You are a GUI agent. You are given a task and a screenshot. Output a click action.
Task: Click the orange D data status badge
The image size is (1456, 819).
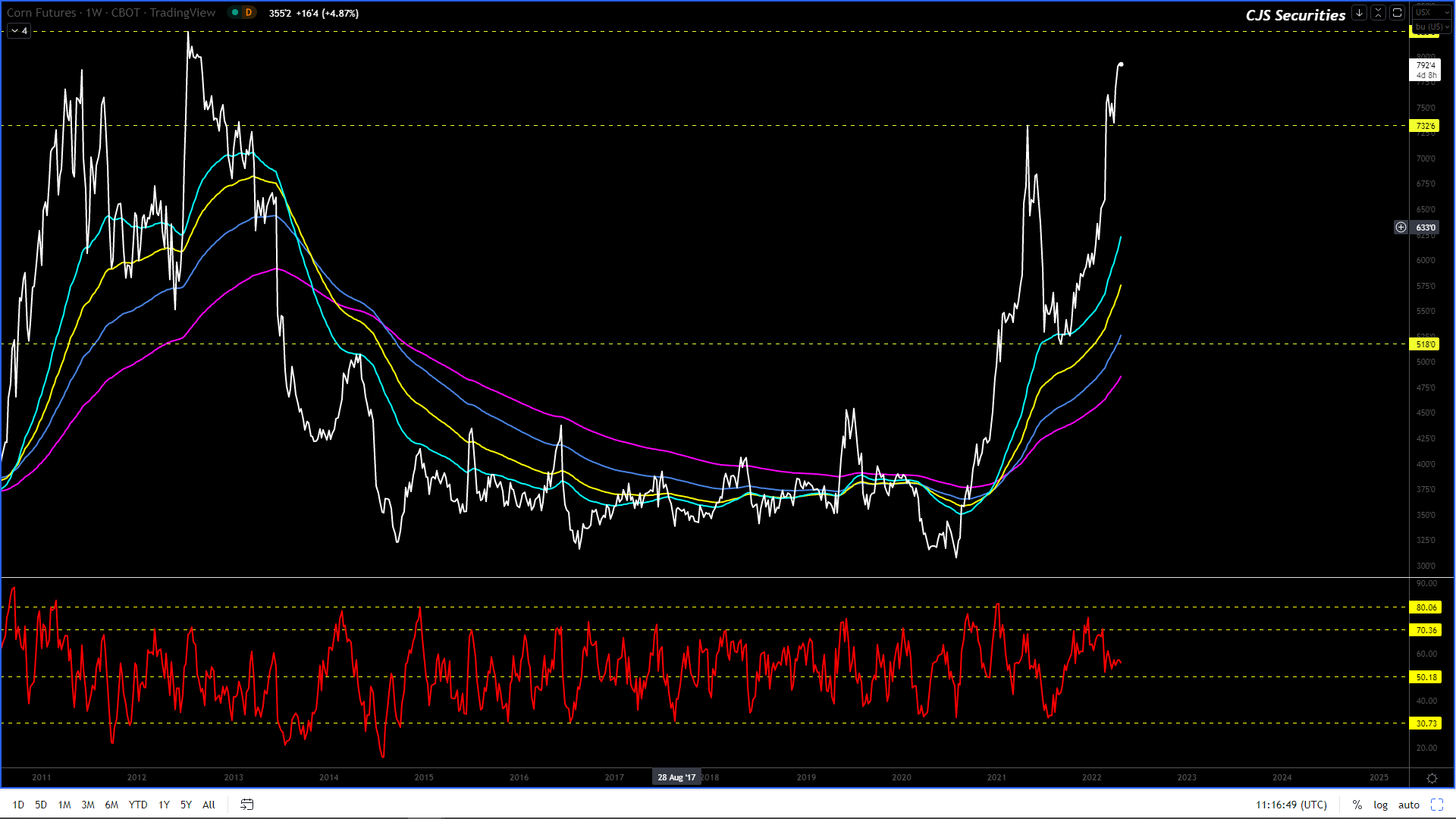coord(248,13)
